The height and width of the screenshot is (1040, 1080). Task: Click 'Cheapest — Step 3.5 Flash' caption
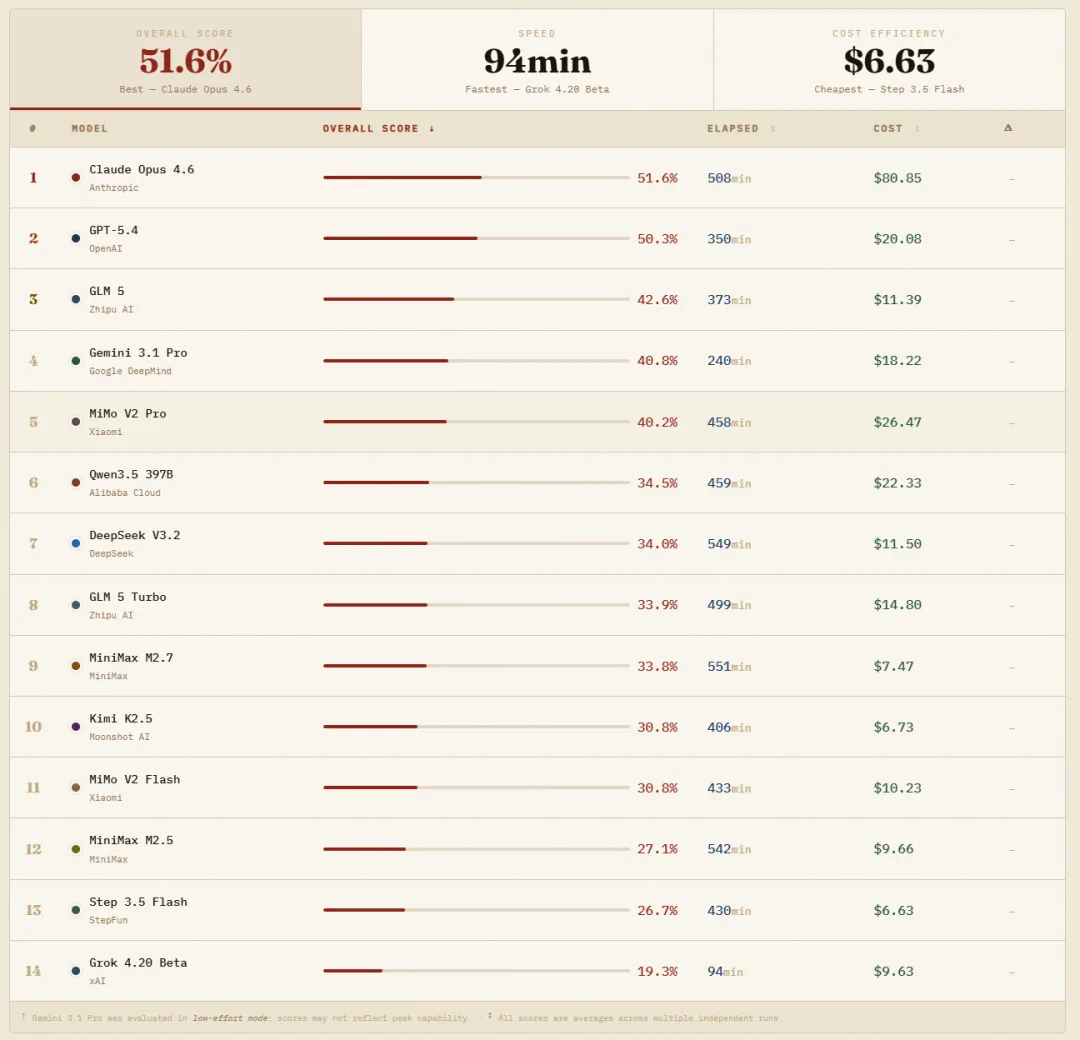pos(889,90)
